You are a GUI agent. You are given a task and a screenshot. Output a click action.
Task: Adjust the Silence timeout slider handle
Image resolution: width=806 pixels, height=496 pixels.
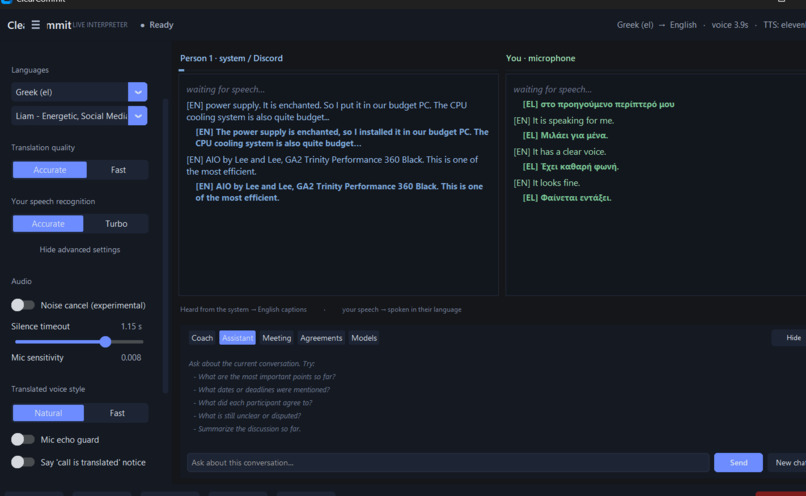click(x=105, y=342)
